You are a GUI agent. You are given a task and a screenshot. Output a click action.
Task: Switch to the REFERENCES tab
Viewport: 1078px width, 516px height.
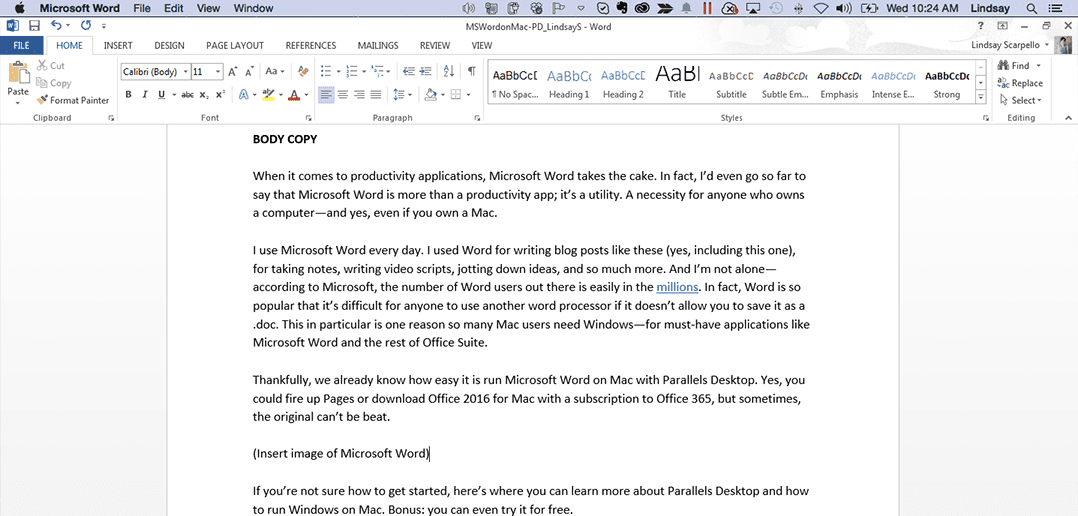311,46
